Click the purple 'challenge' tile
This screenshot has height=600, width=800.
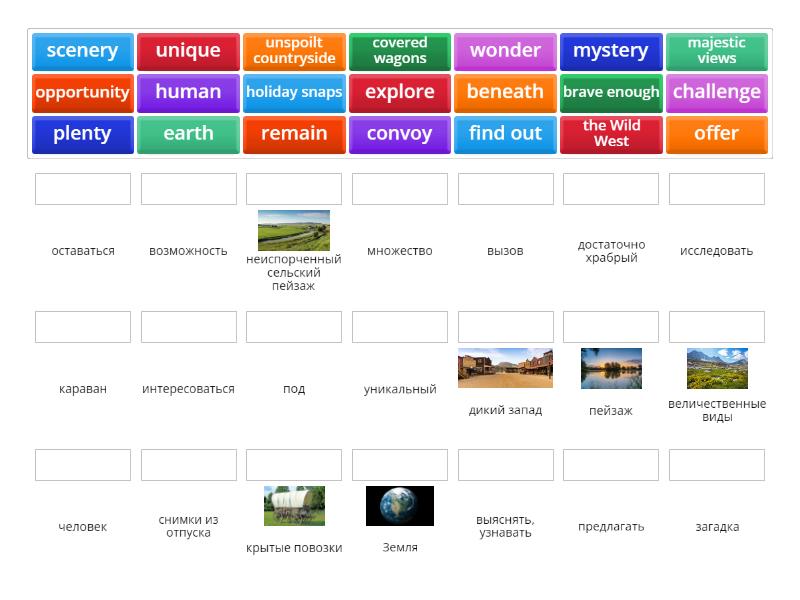coord(716,92)
